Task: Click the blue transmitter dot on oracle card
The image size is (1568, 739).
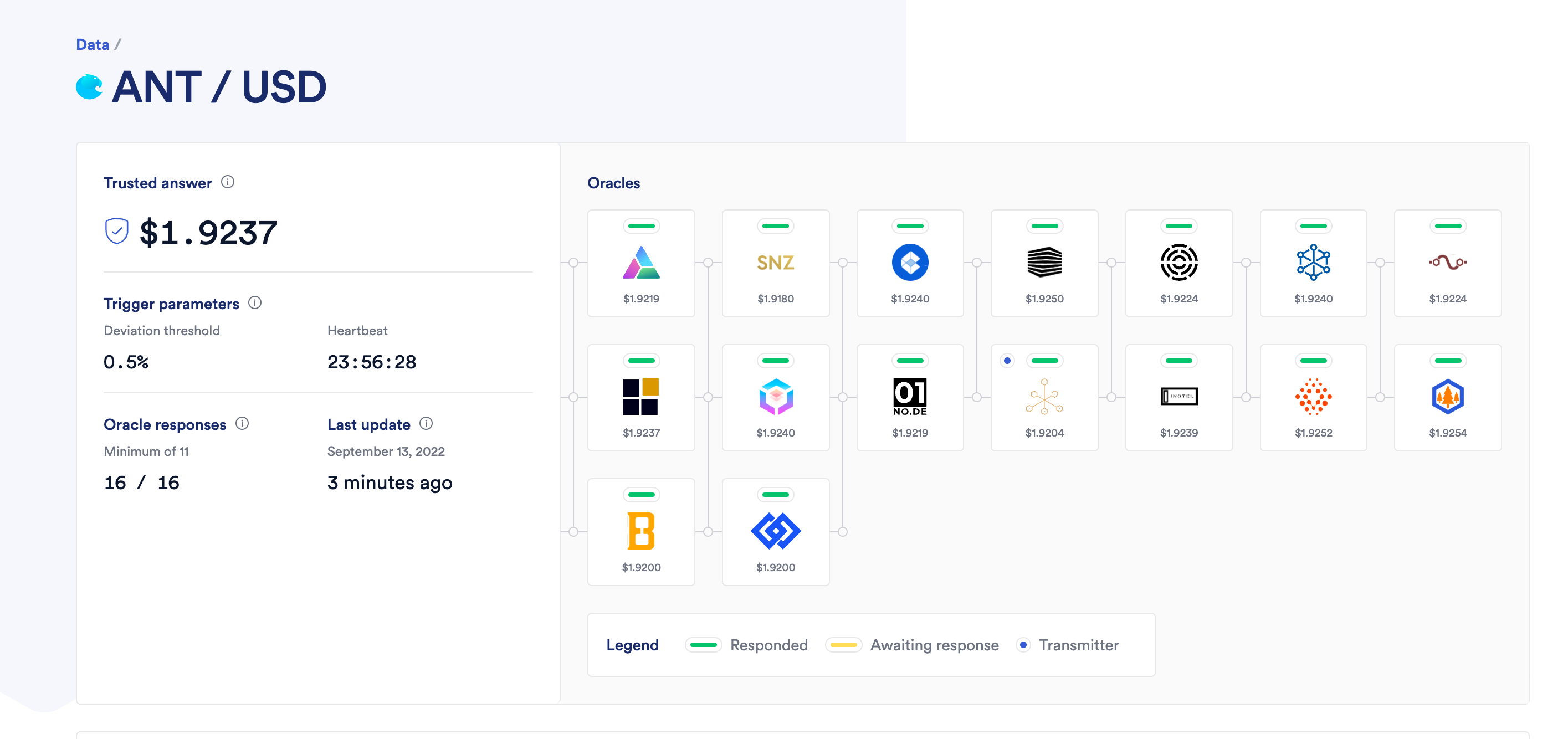Action: pos(1007,361)
